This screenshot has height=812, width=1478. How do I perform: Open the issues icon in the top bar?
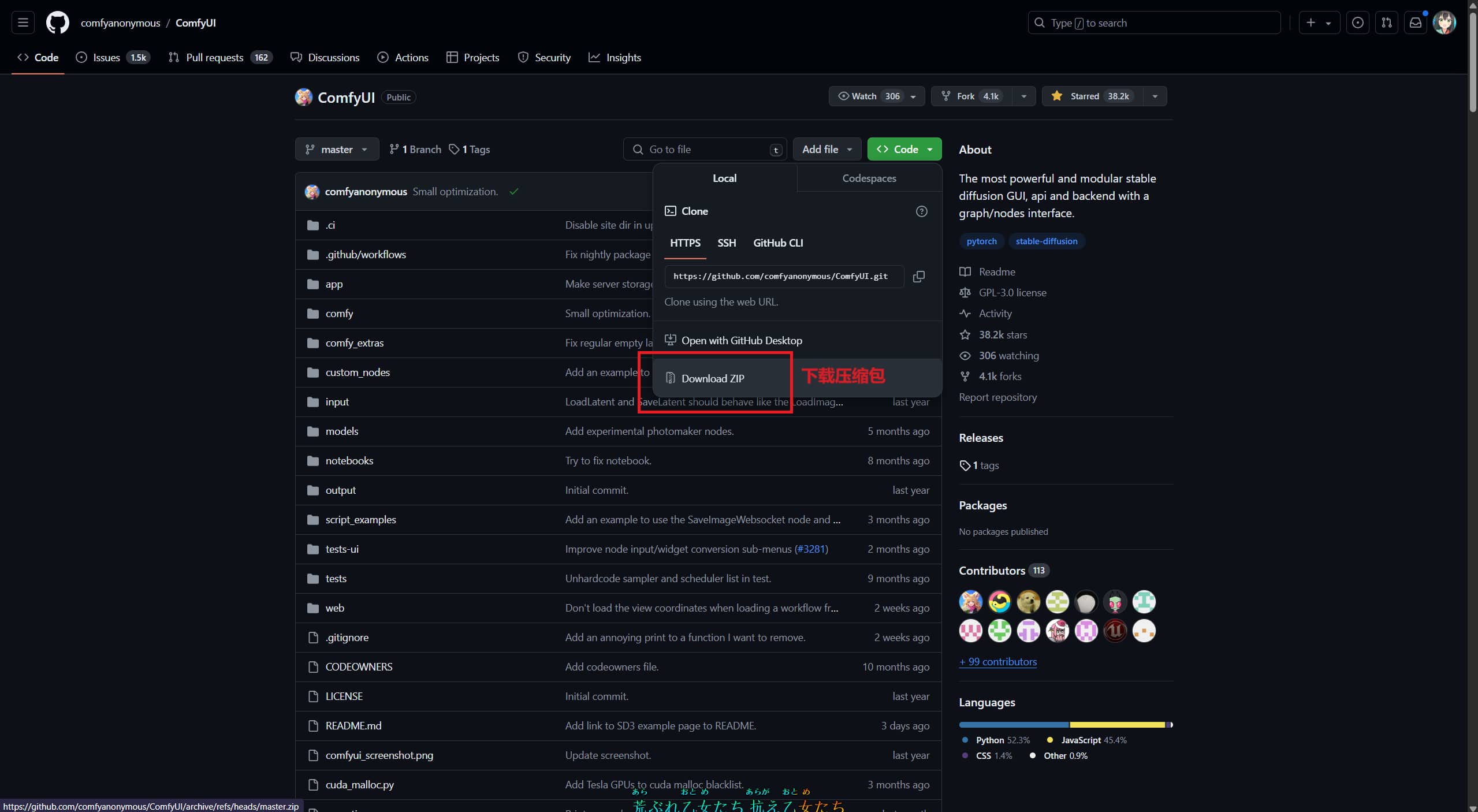point(1357,23)
